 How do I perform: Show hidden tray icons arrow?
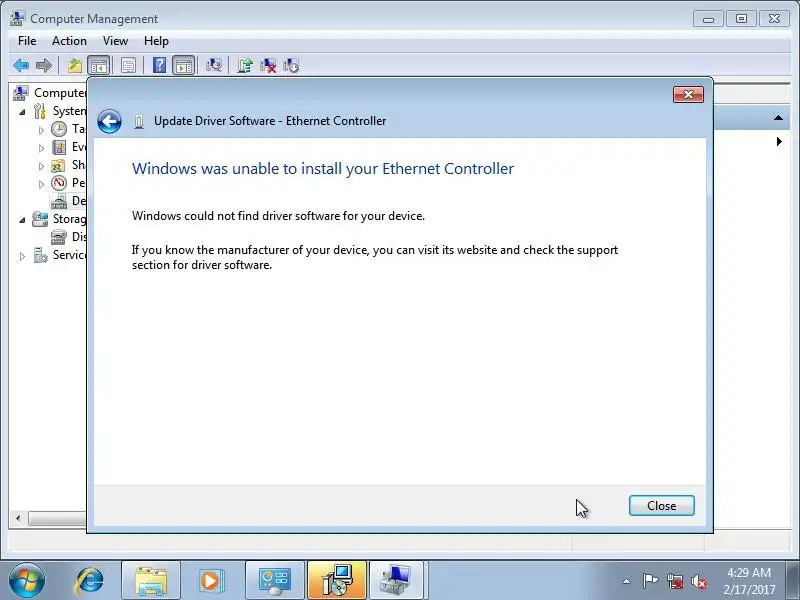pyautogui.click(x=627, y=581)
